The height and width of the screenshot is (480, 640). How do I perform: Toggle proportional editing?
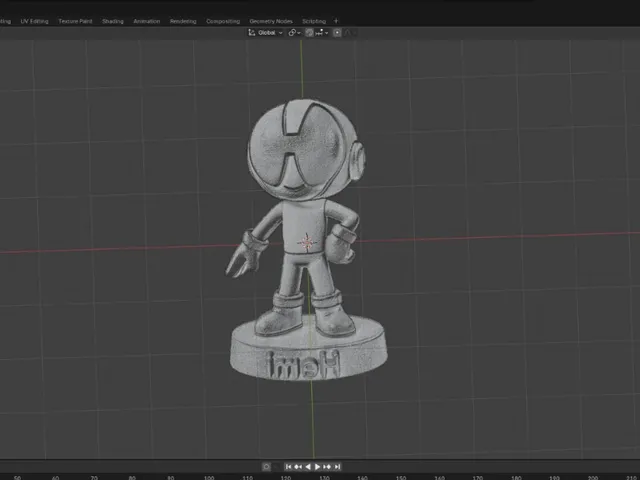point(337,33)
